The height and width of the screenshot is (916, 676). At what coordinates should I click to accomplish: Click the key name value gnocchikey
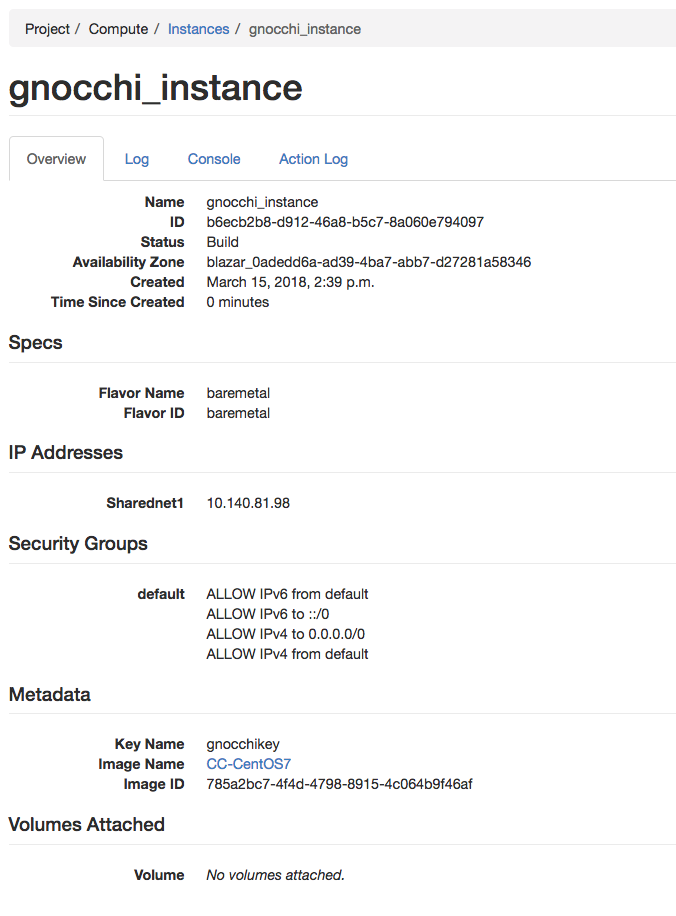tap(242, 744)
